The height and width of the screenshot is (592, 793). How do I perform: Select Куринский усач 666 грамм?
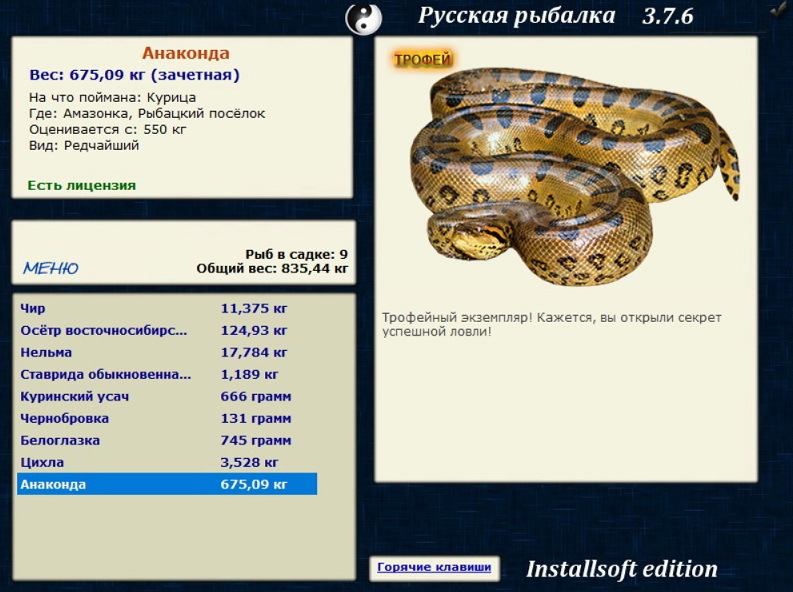[167, 396]
